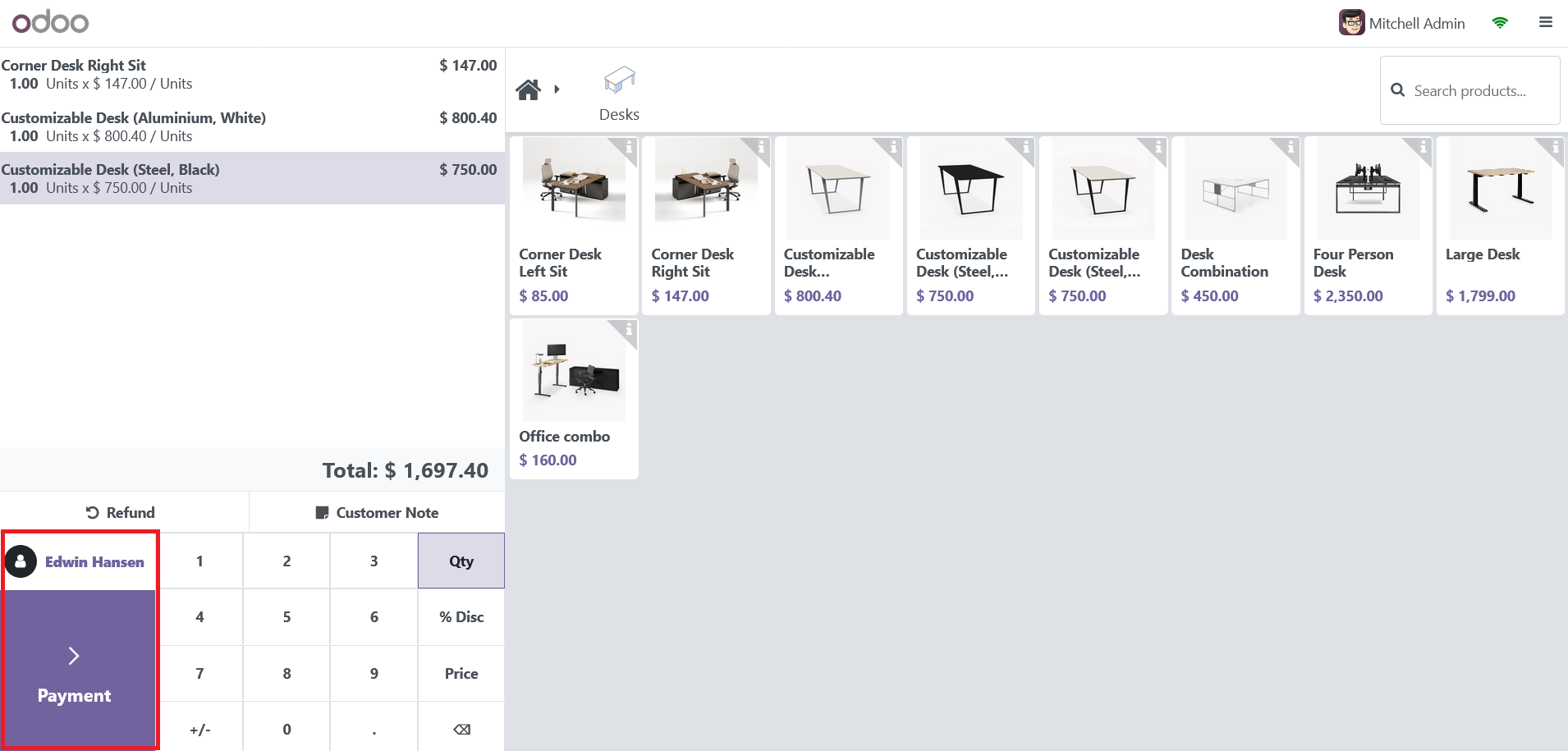Open info for Corner Desk Left Sit

click(629, 148)
